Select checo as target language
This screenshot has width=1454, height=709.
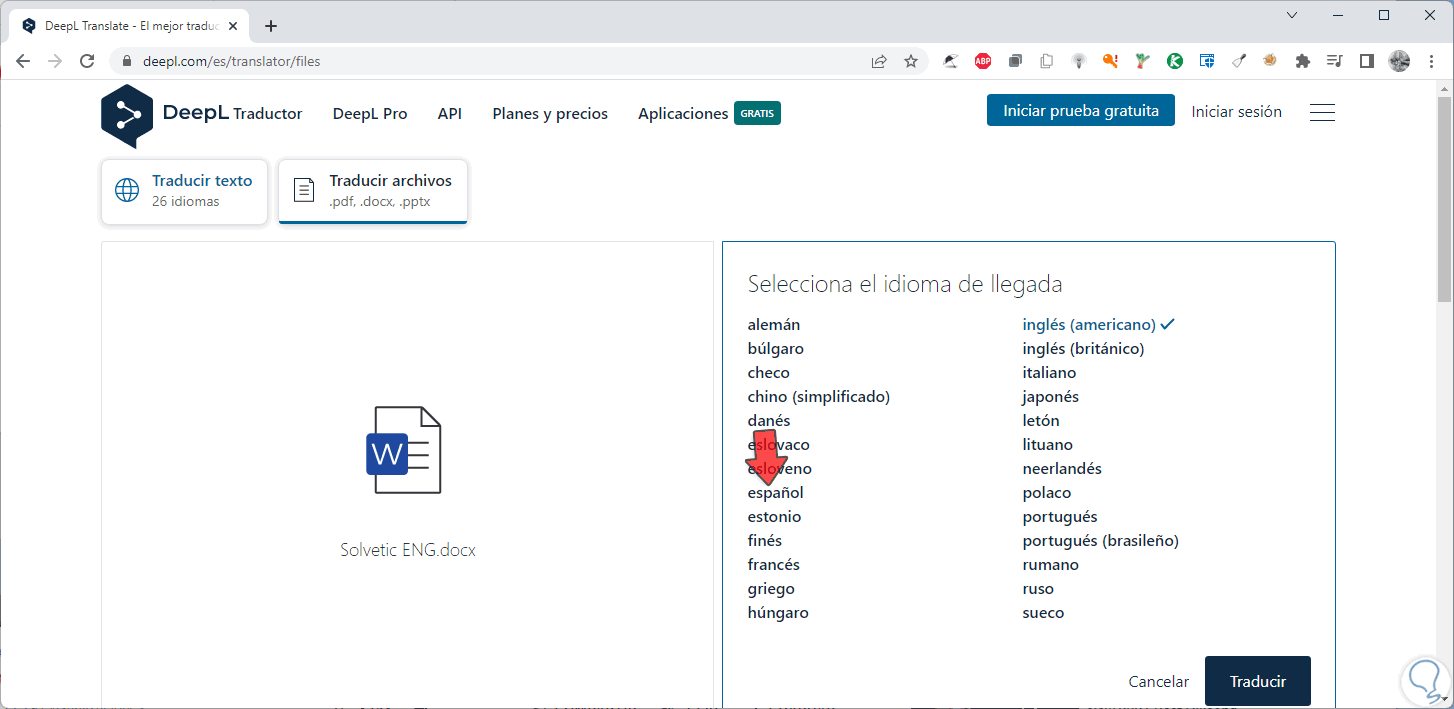768,372
